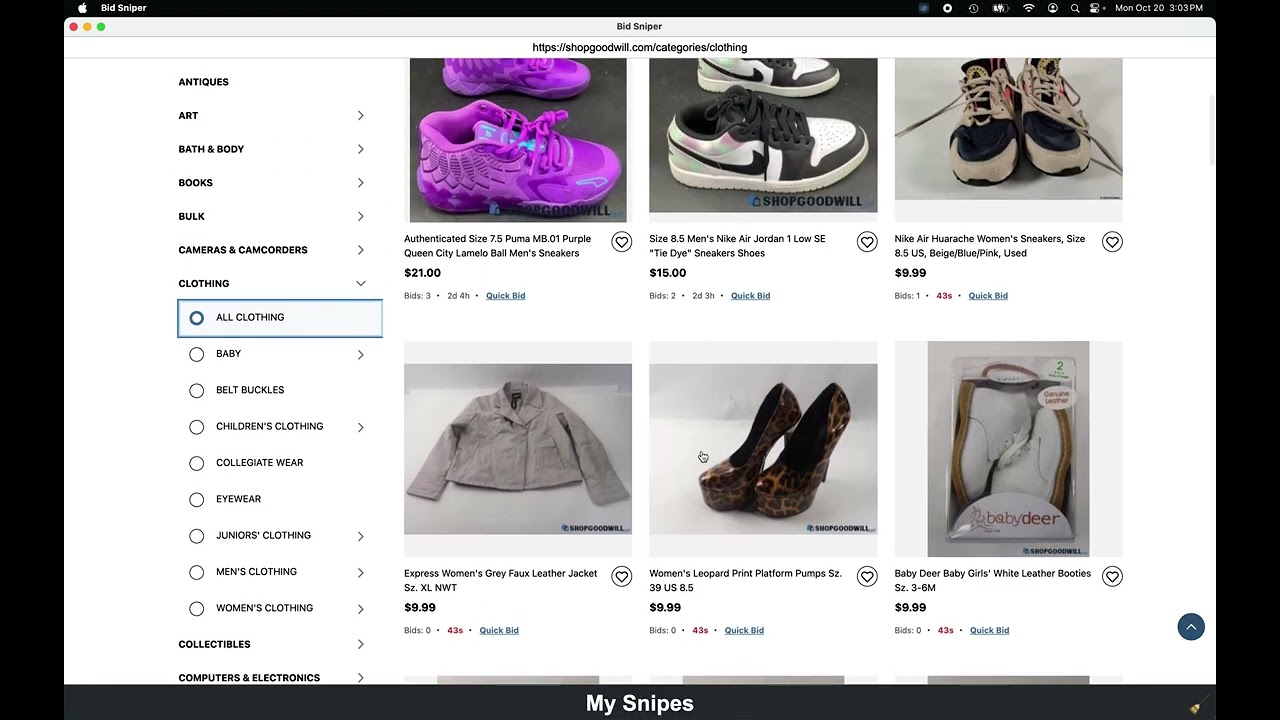Collapse the Clothing category chevron
This screenshot has width=1280, height=720.
pos(361,284)
